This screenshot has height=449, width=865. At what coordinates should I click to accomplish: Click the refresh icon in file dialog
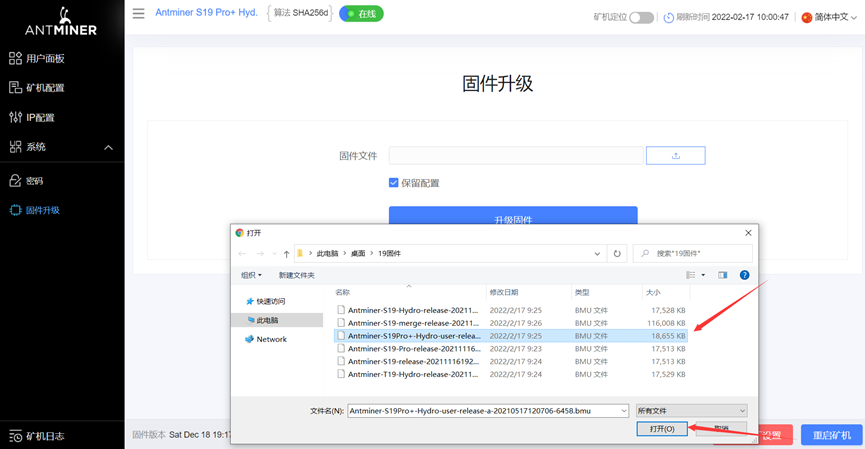[x=617, y=254]
